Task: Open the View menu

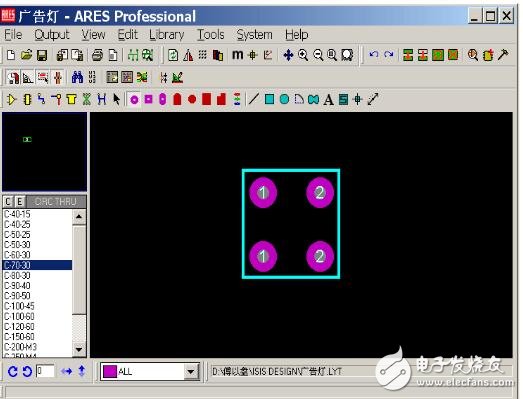Action: click(x=93, y=35)
